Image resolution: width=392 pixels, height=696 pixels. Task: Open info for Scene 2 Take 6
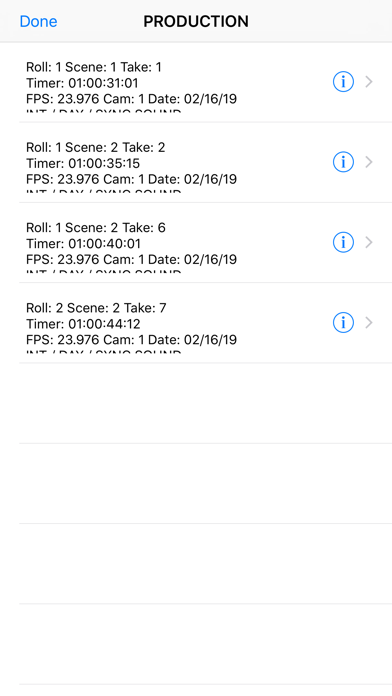(x=343, y=242)
